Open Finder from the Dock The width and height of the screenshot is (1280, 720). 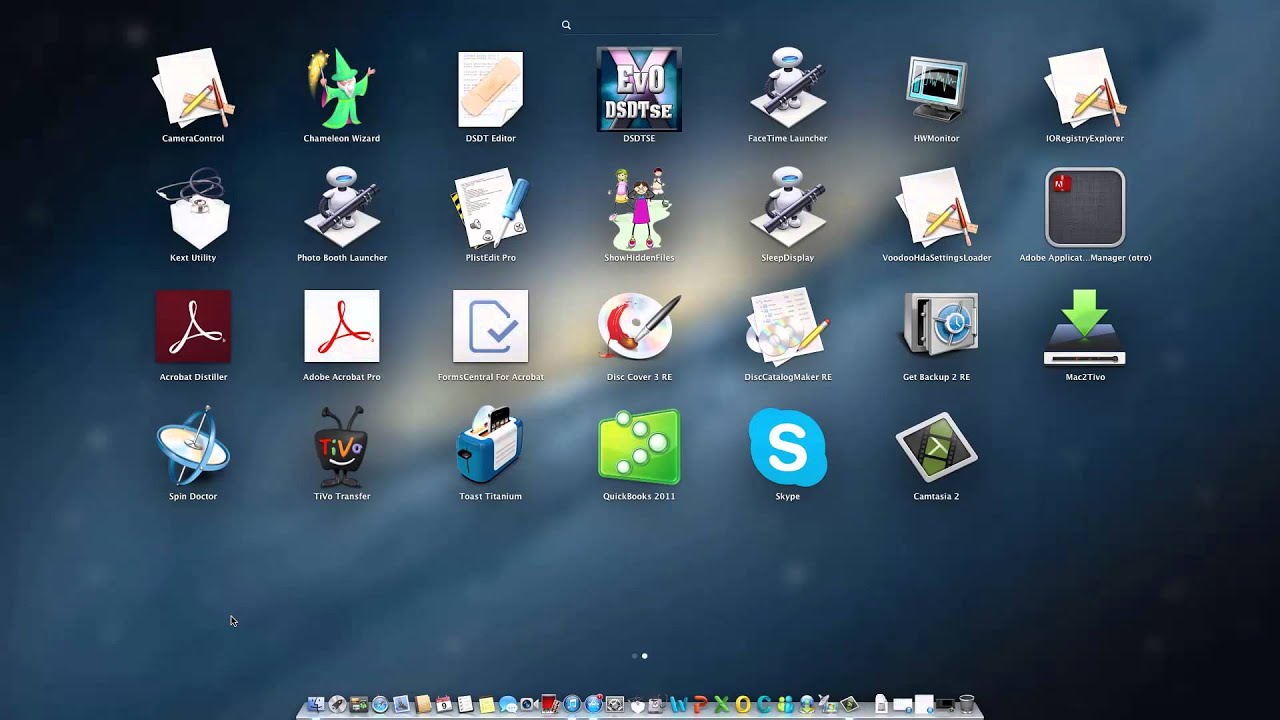[x=316, y=705]
